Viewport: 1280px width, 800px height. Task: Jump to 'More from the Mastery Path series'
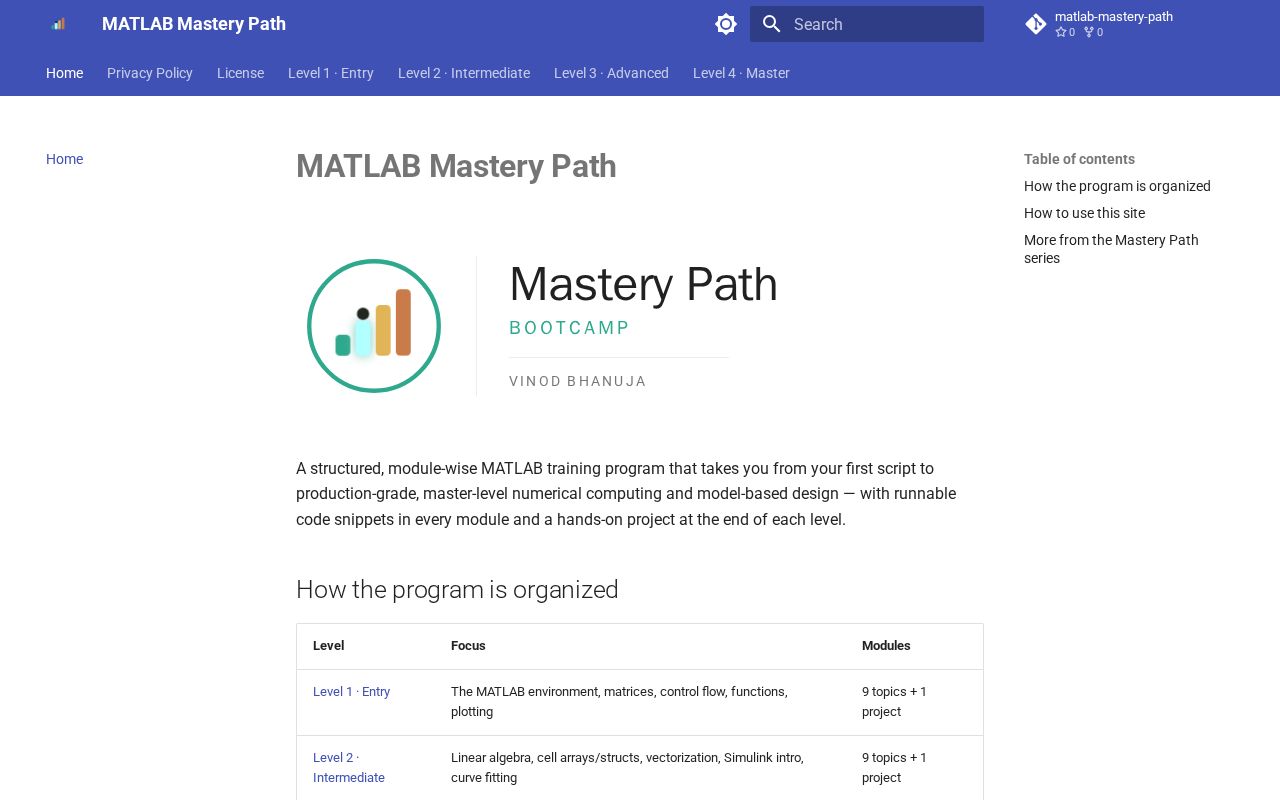tap(1111, 249)
